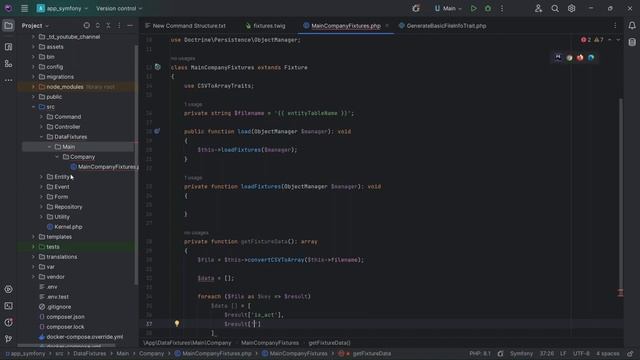Image resolution: width=640 pixels, height=360 pixels.
Task: Collapse all in Project panel
Action: 108,25
